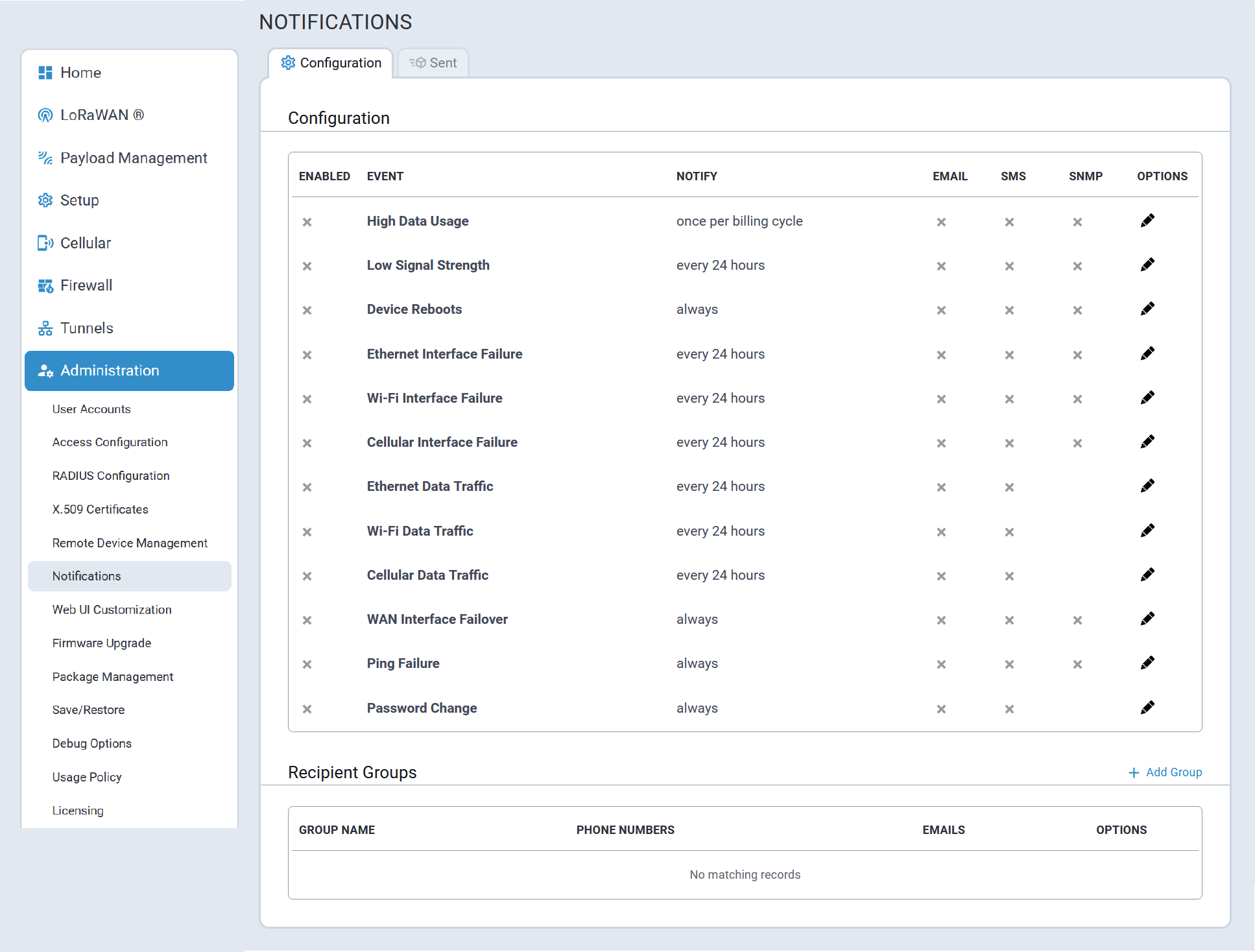The image size is (1255, 952).
Task: Edit the Password Change event
Action: point(1147,708)
